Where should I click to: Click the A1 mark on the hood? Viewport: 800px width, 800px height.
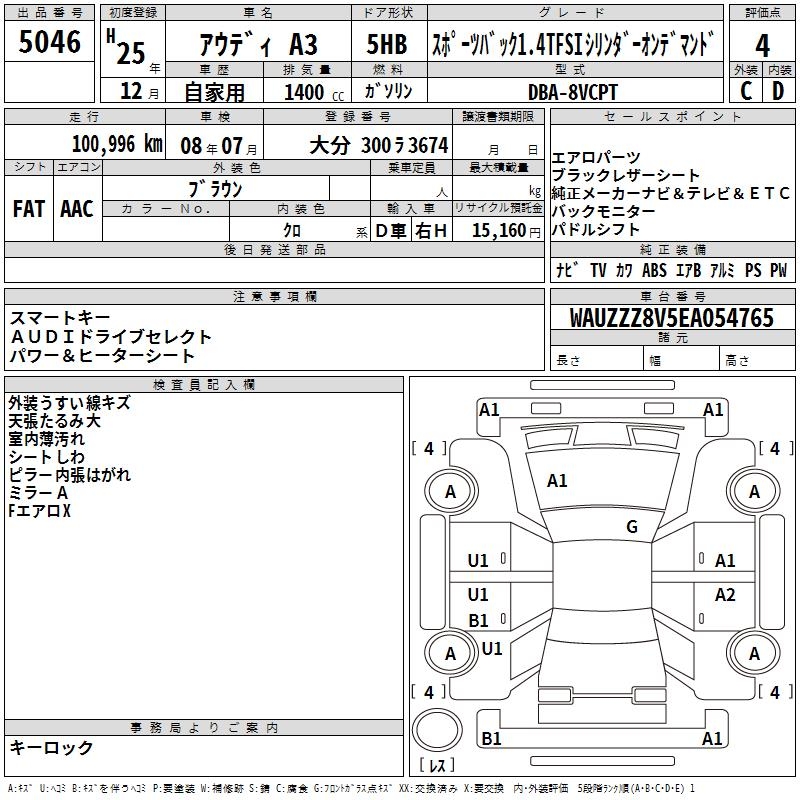tap(557, 481)
